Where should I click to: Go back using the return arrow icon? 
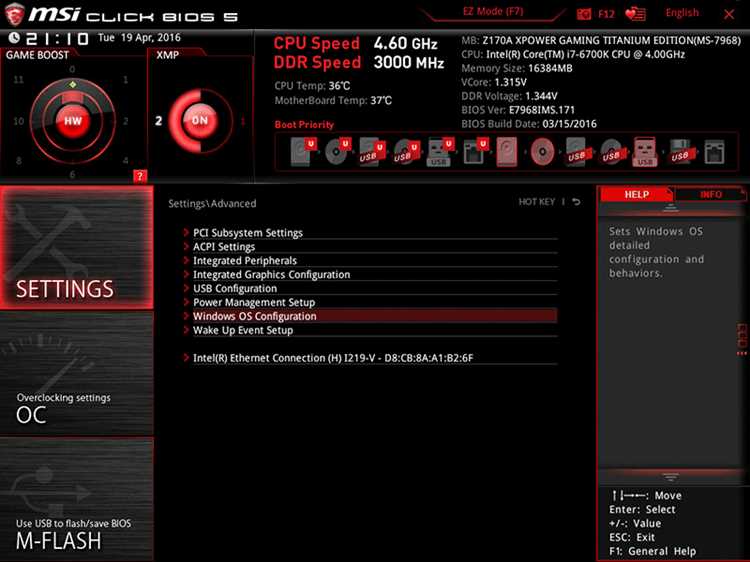(576, 202)
